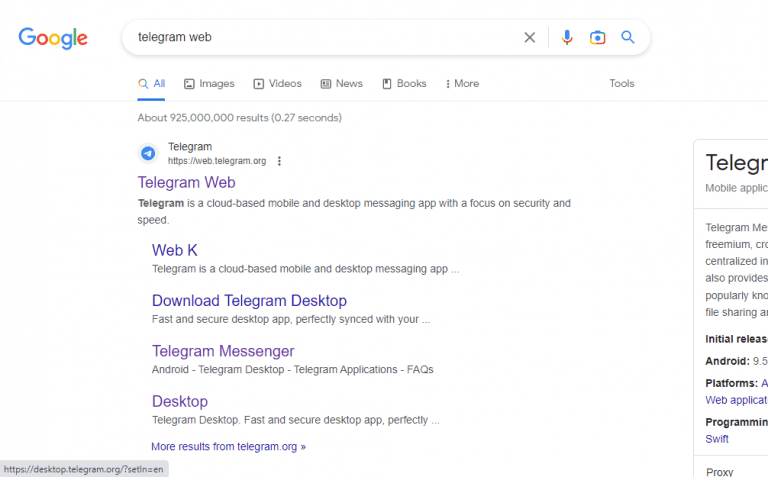Click the Google logo
This screenshot has width=768, height=480.
[x=53, y=38]
